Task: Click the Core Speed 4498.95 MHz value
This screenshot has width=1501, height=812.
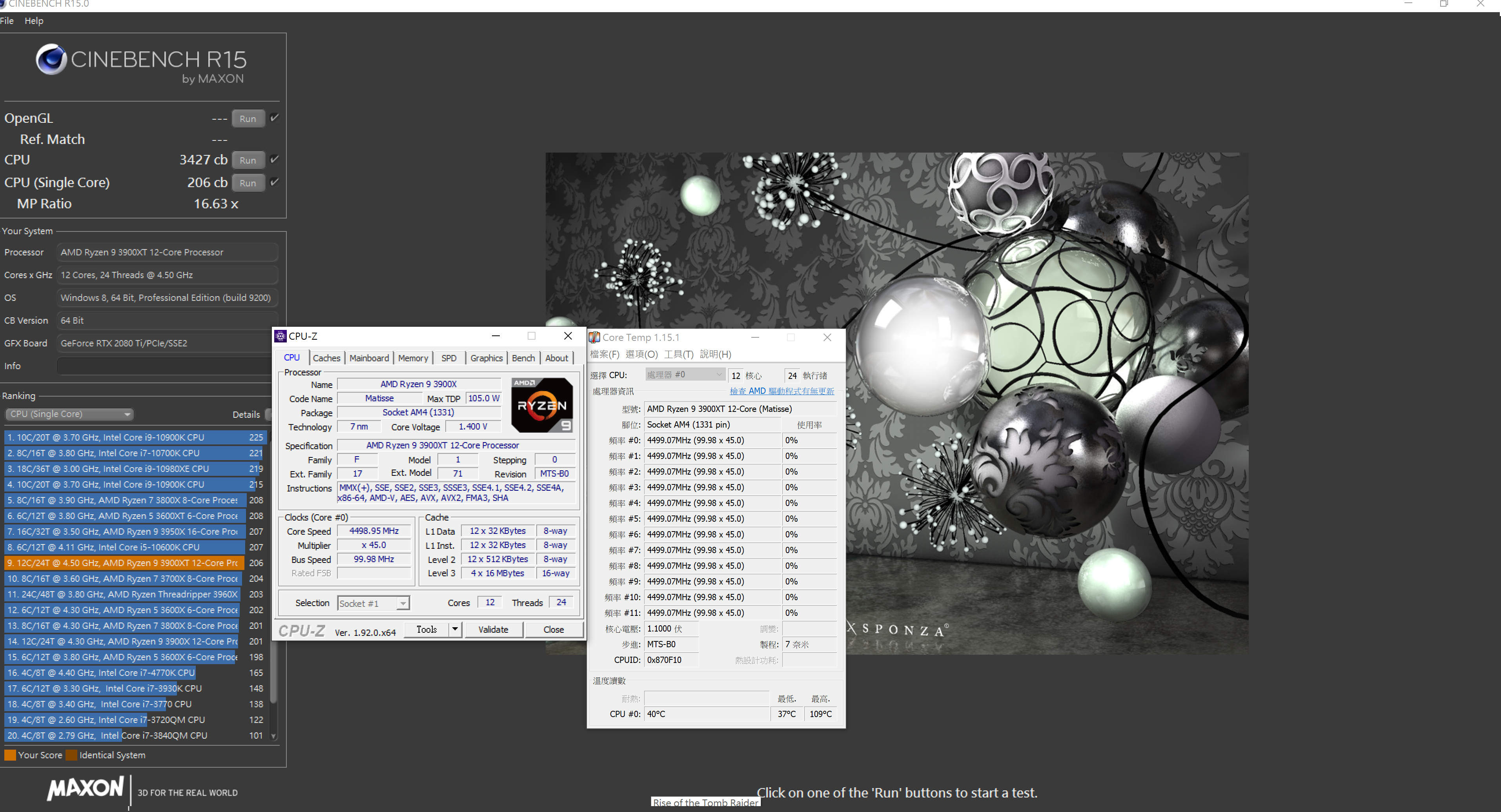Action: pyautogui.click(x=374, y=531)
